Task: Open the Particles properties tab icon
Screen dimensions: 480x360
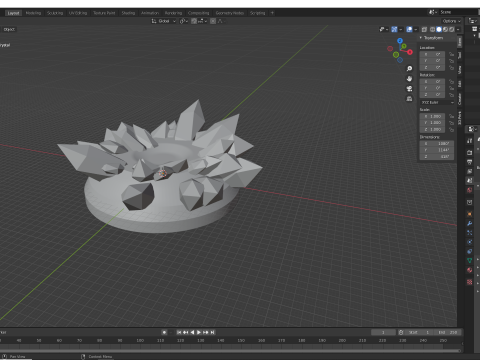Action: 469,233
